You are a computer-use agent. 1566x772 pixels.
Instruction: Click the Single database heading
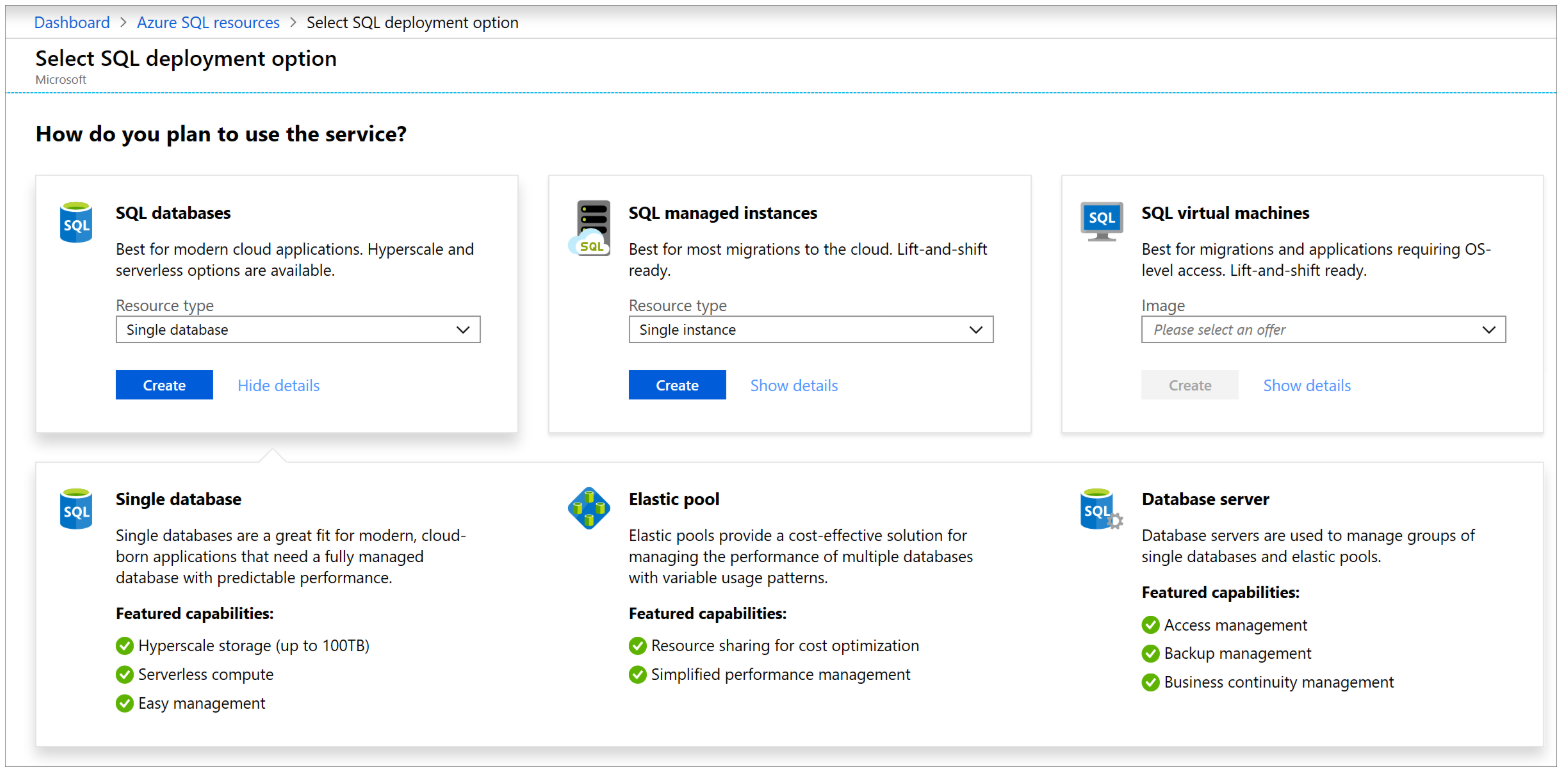178,499
